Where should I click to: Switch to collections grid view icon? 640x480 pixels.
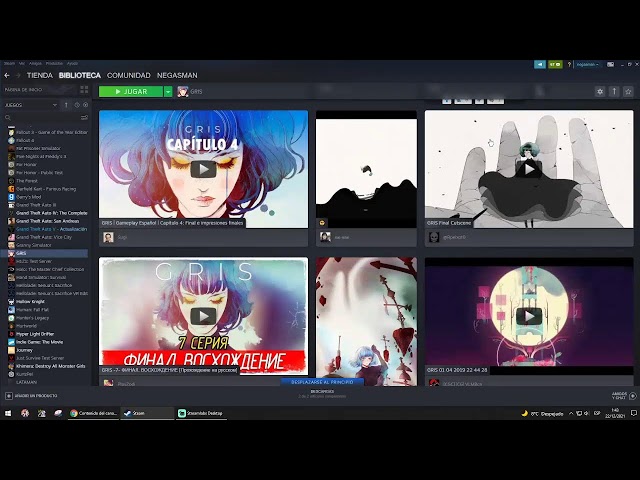(x=84, y=89)
